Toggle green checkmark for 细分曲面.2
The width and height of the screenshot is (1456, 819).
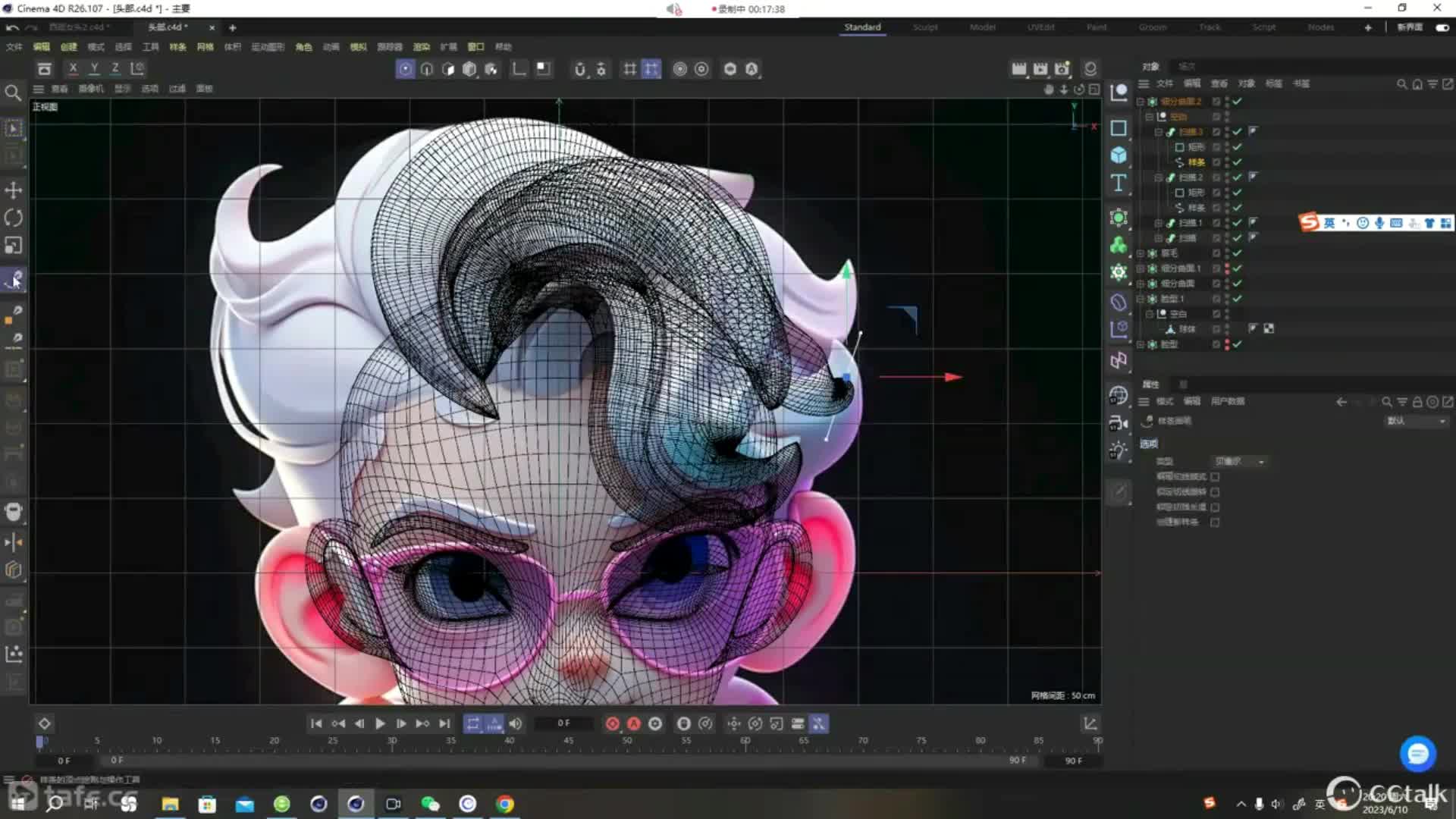coord(1238,101)
